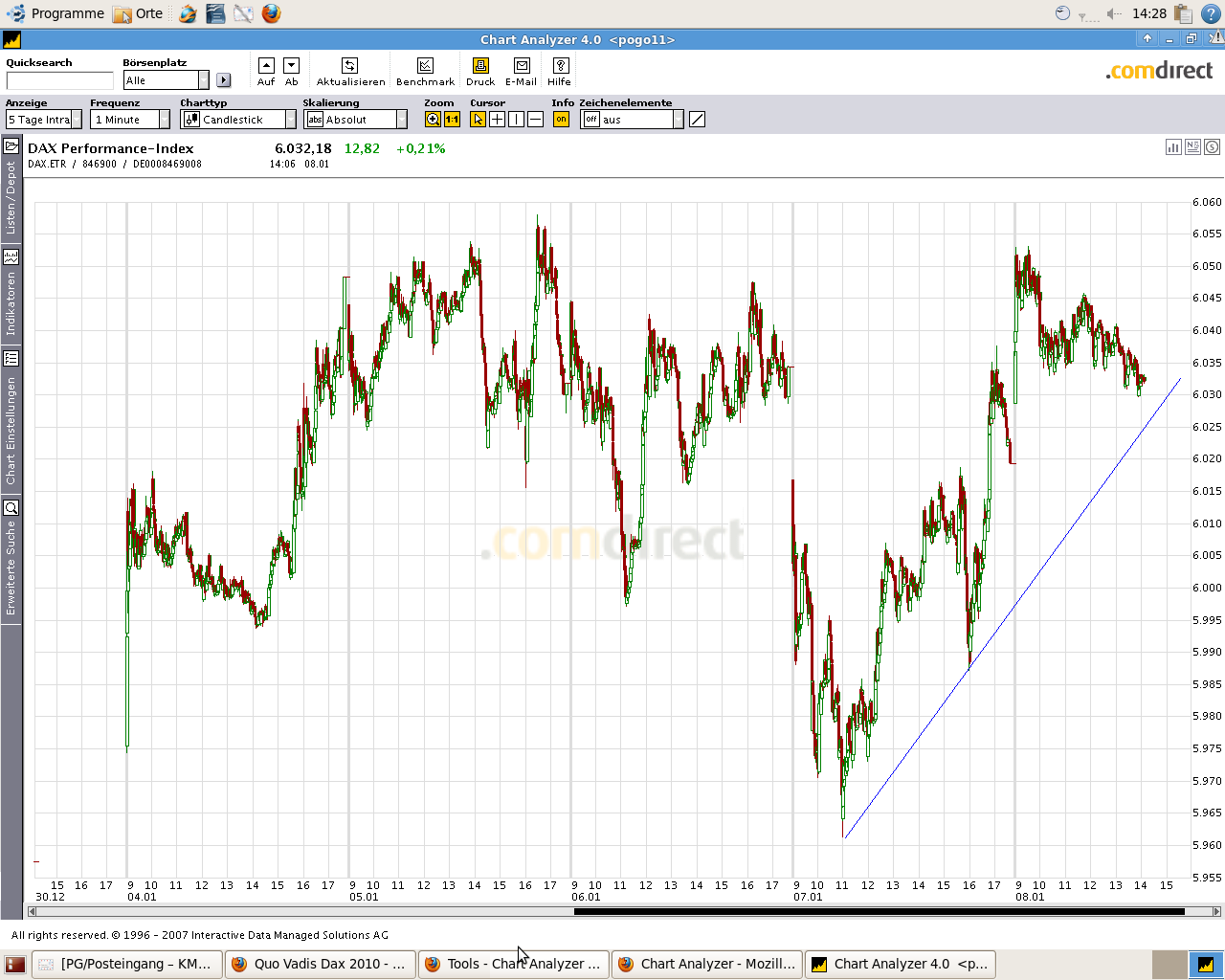Restore 1:1 zoom ratio toggle

[452, 119]
